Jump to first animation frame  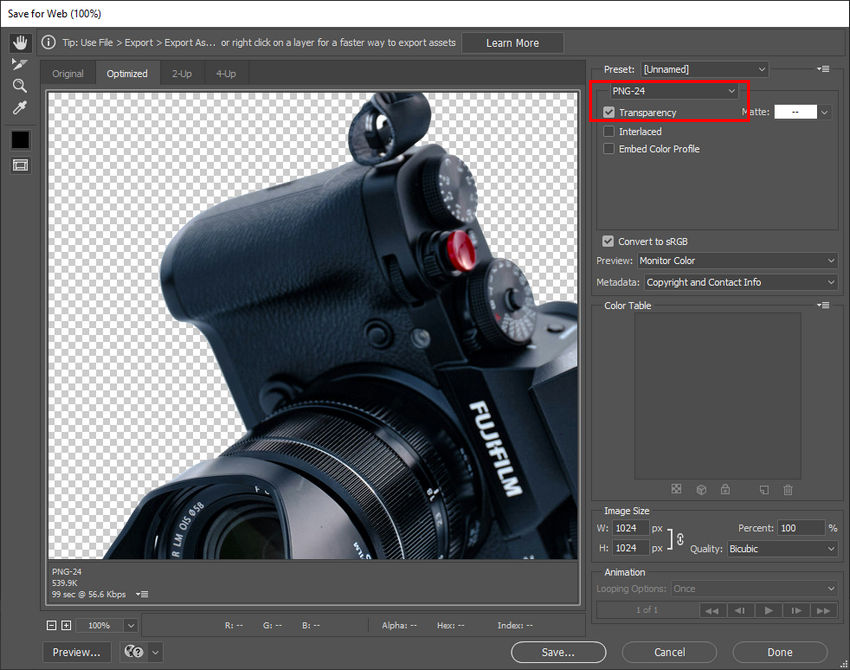coord(712,610)
